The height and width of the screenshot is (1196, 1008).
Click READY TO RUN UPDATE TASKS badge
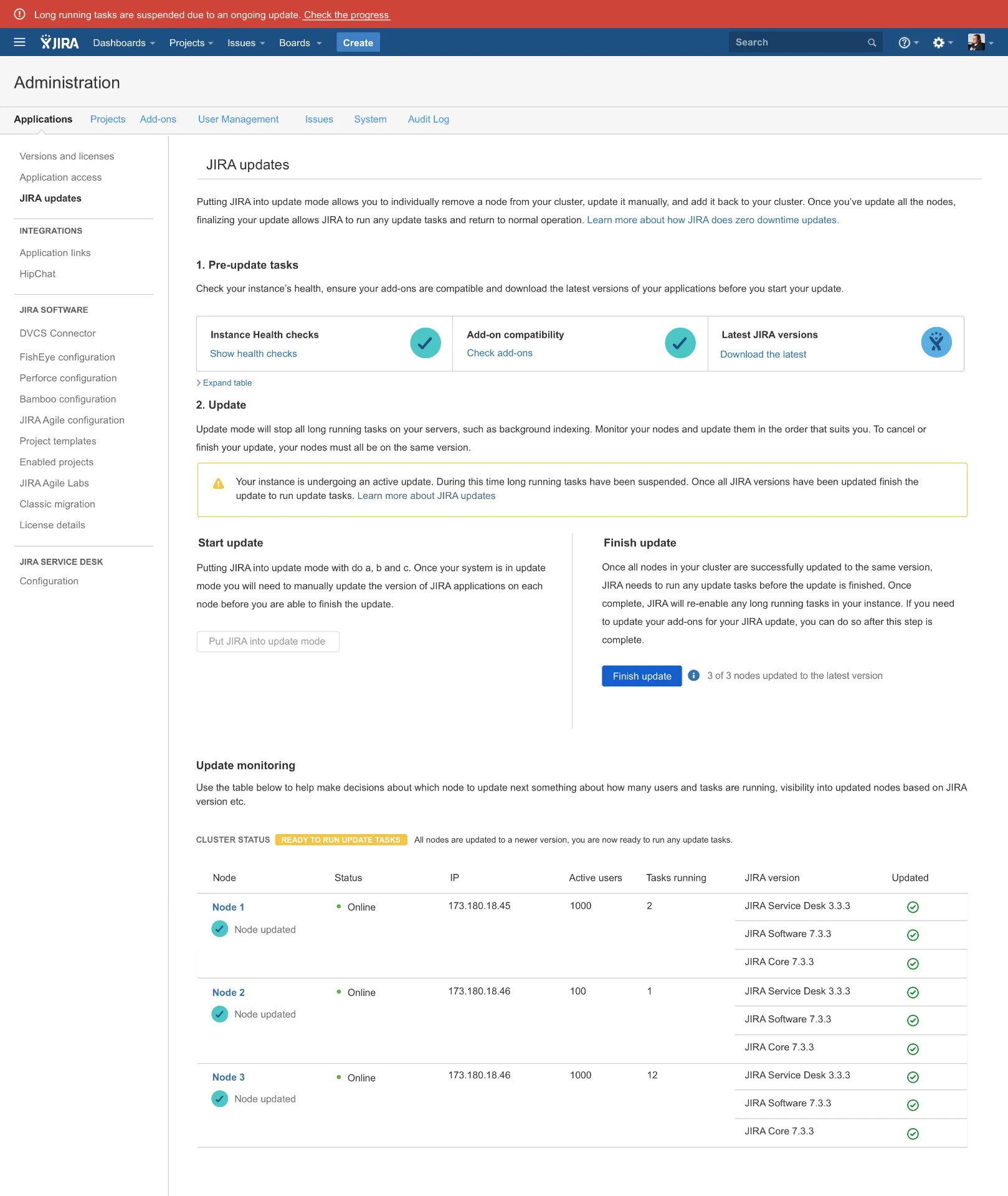341,840
